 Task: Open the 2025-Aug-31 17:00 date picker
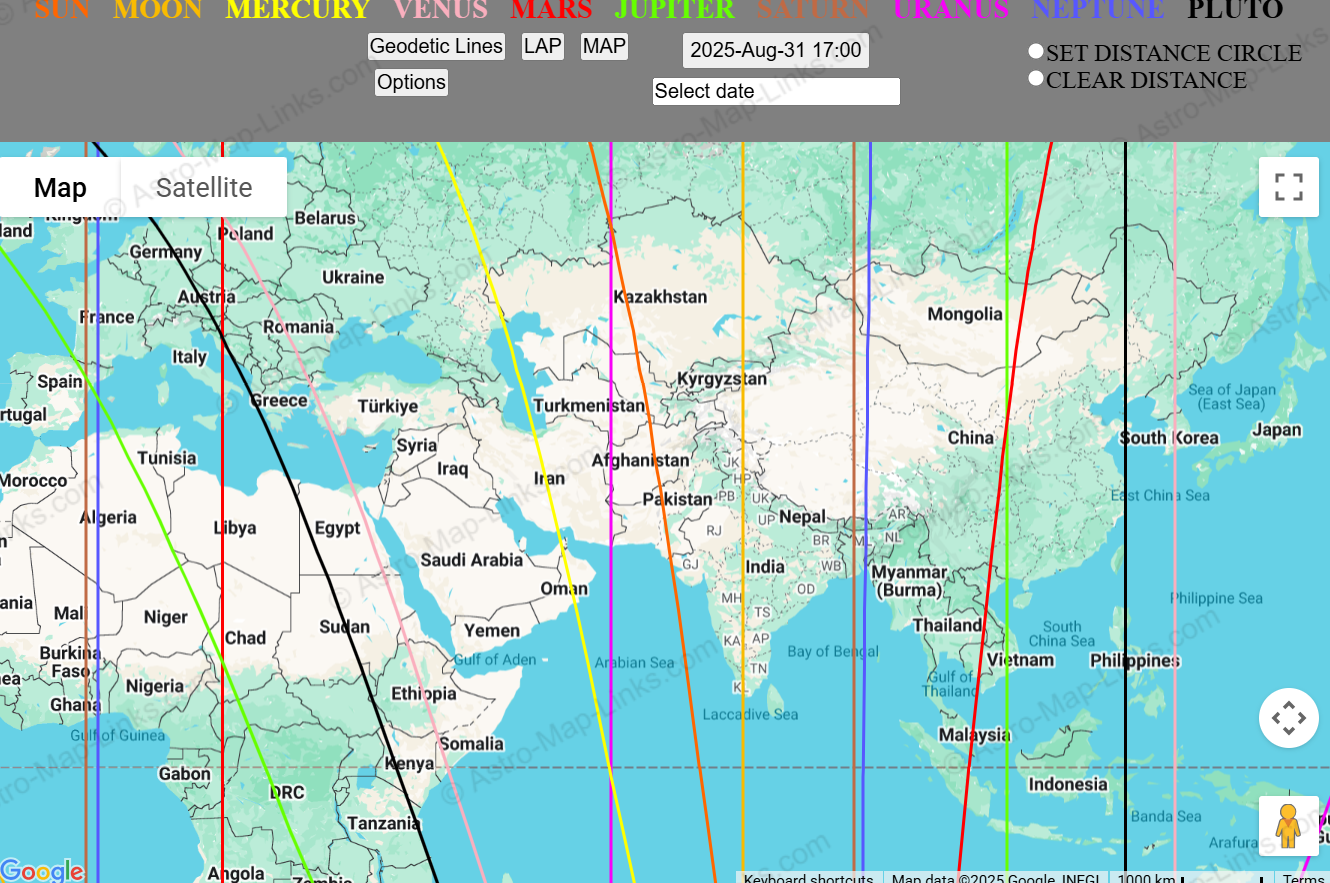pyautogui.click(x=775, y=51)
